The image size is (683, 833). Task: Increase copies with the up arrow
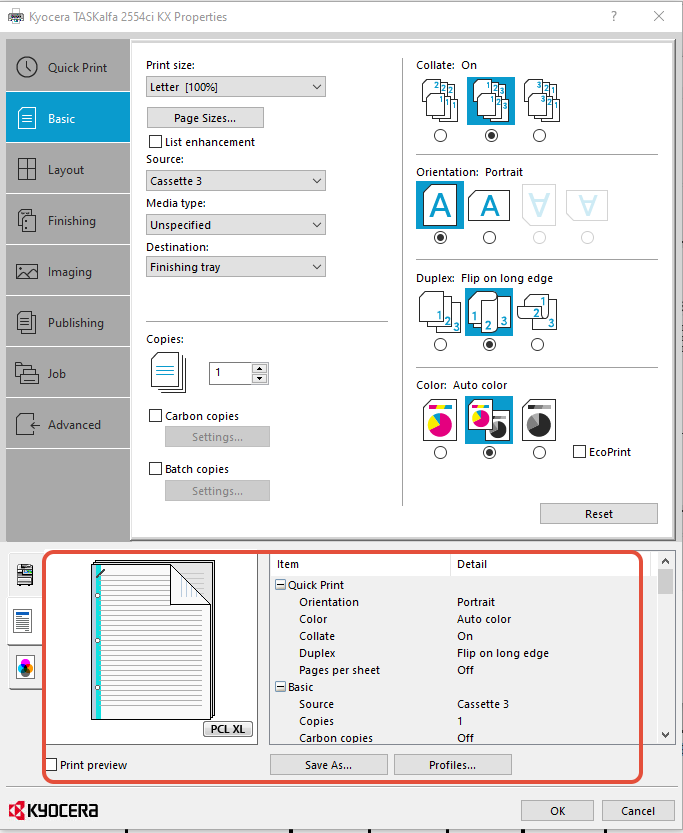pos(259,368)
